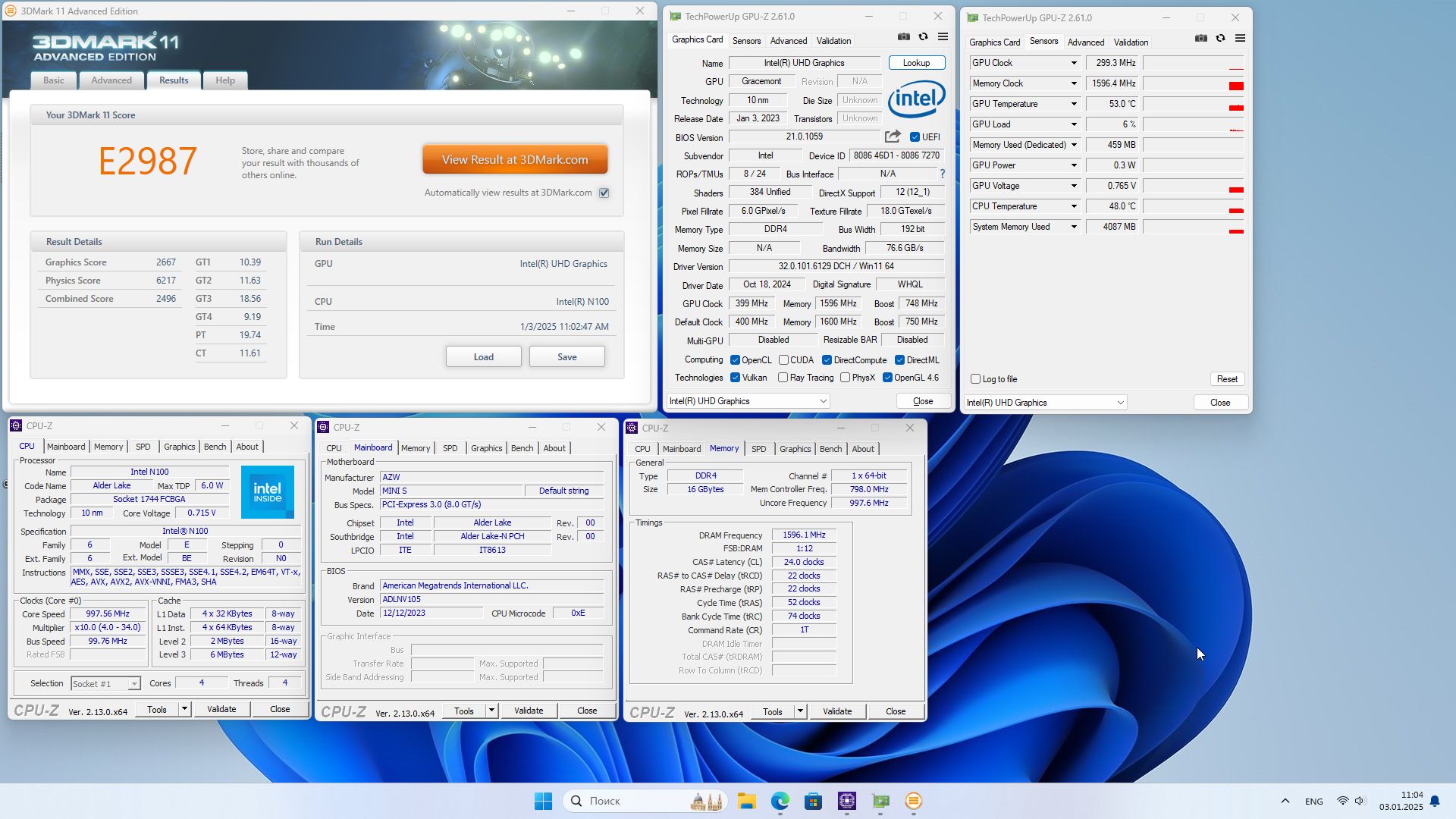Toggle Automatically view results at 3DMark.com checkbox
Viewport: 1456px width, 819px height.
pyautogui.click(x=604, y=193)
